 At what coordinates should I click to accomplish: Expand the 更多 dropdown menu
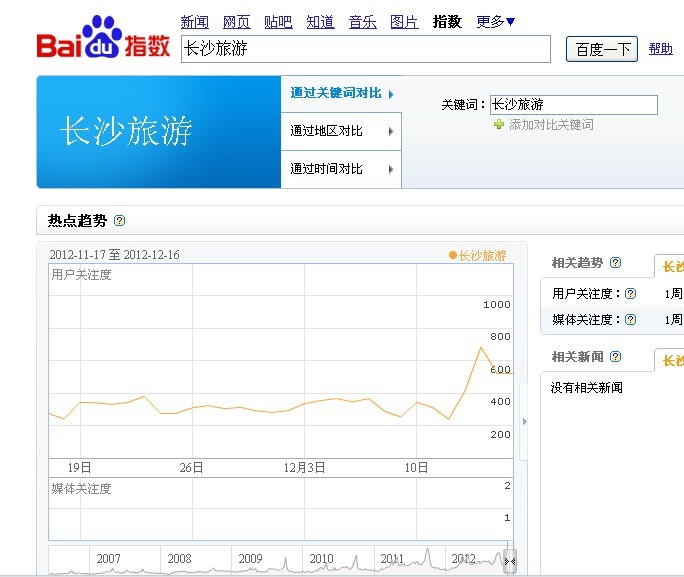[x=495, y=22]
